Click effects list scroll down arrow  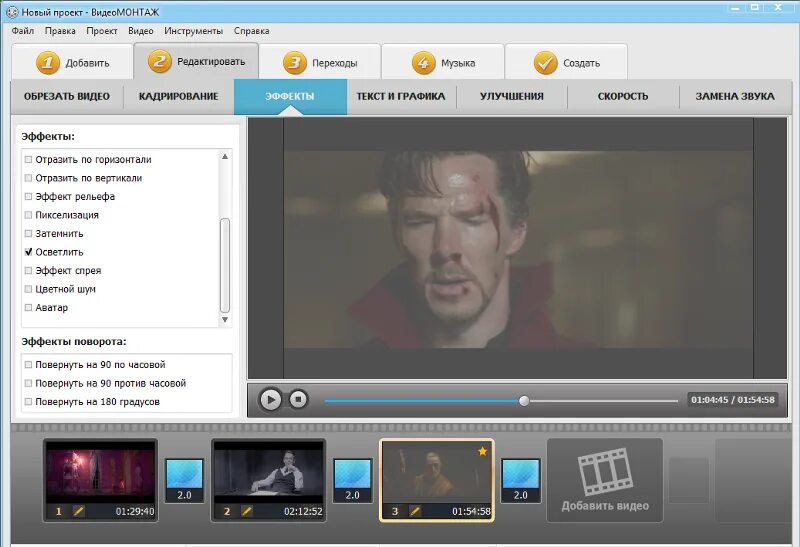[224, 320]
